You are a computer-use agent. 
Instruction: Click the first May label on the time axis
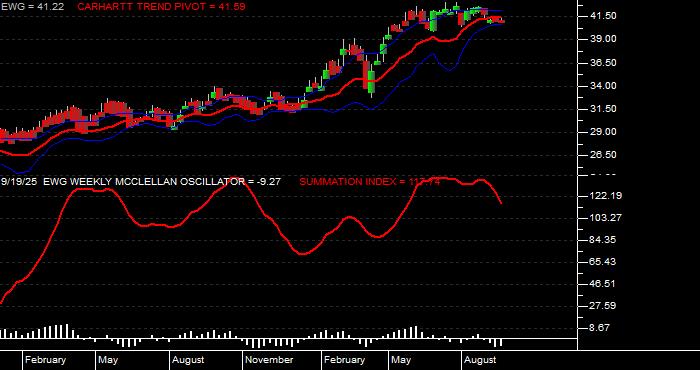coord(108,360)
